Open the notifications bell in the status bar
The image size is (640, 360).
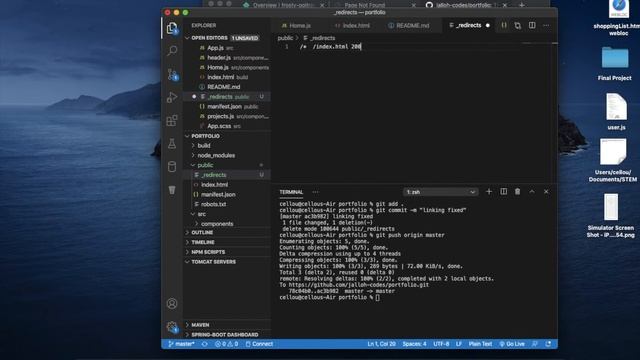click(548, 344)
